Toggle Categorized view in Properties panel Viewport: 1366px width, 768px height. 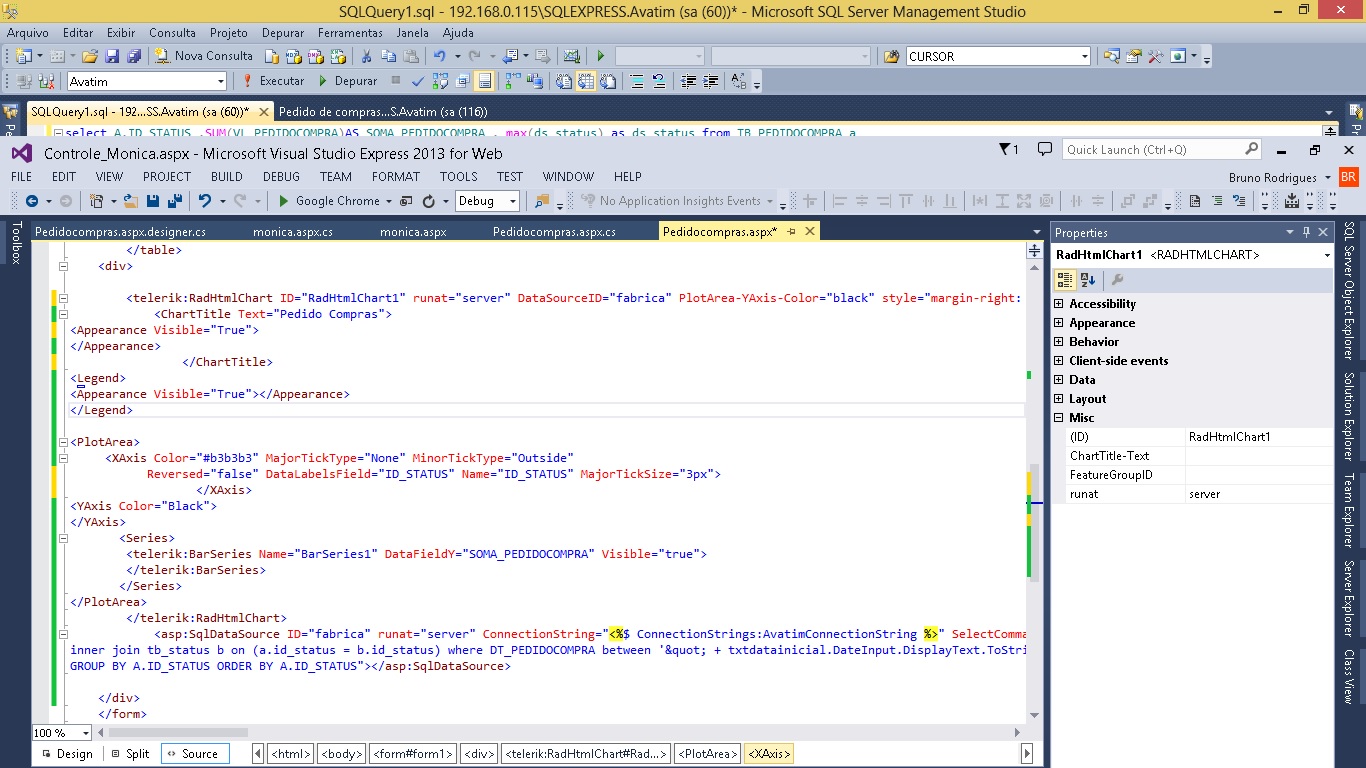(x=1066, y=280)
